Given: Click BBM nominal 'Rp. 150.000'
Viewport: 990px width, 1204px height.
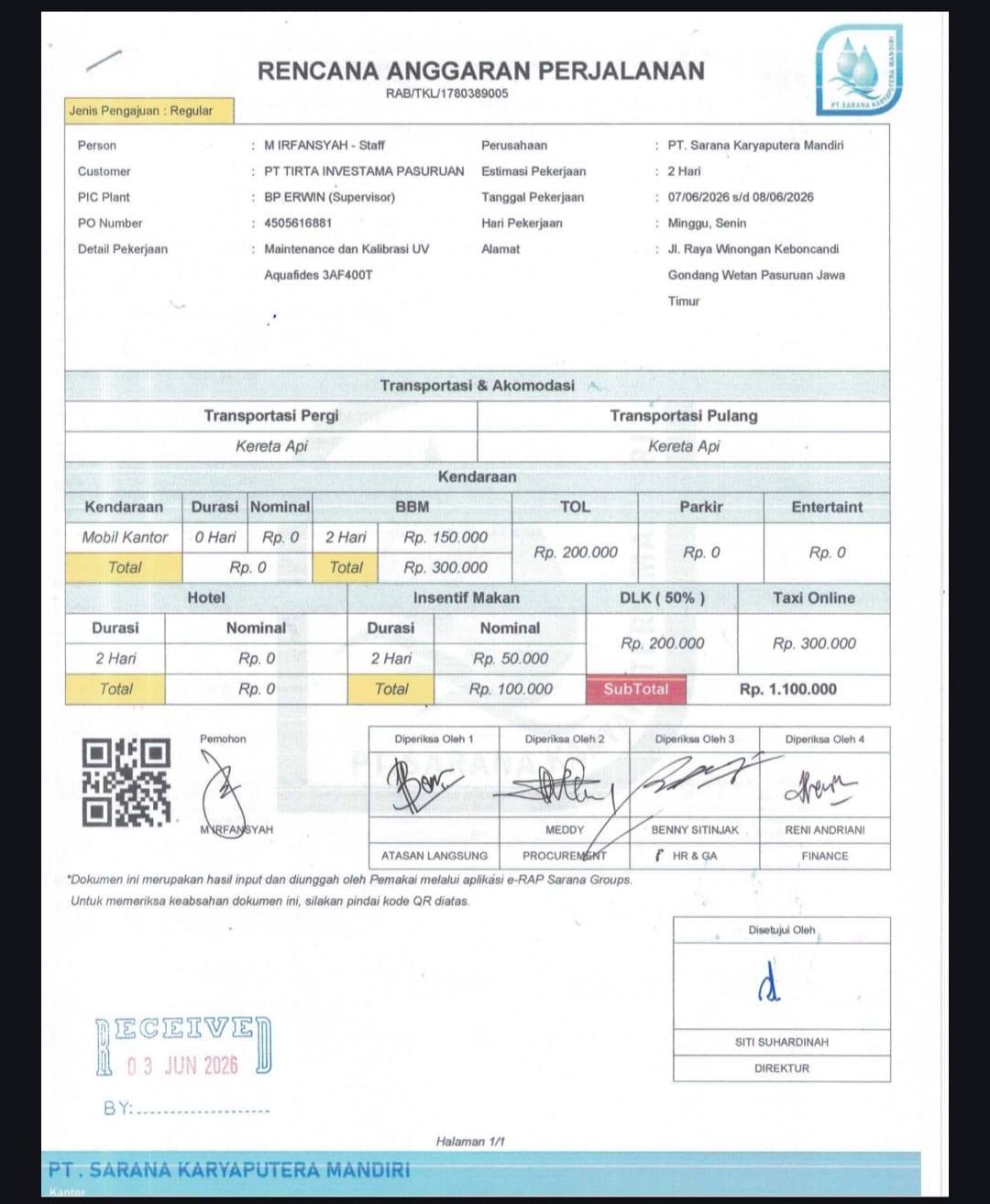Looking at the screenshot, I should [445, 538].
